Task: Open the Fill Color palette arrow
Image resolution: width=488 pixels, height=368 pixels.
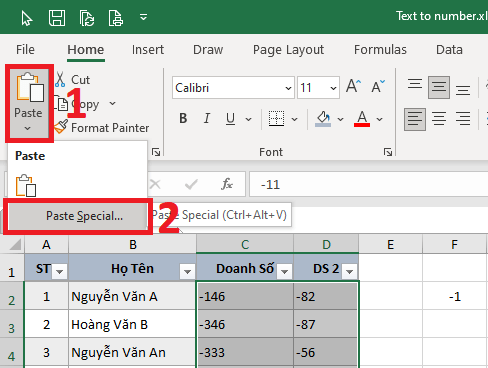Action: [340, 119]
